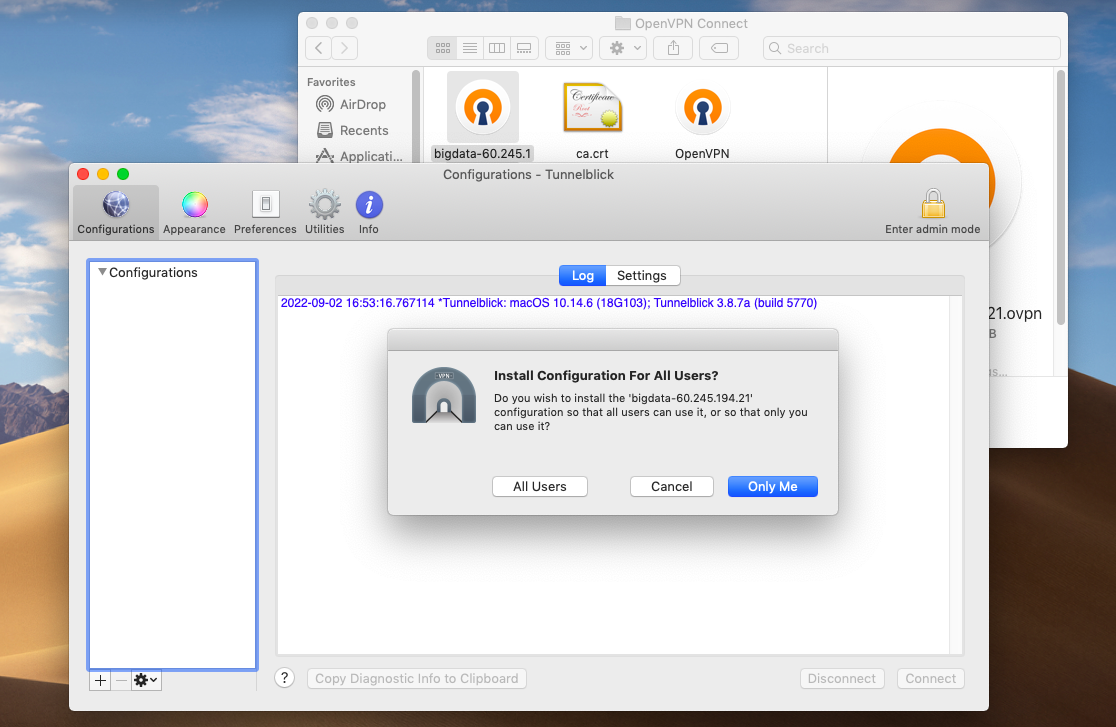Click the minus remove configuration button
Viewport: 1116px width, 727px height.
click(x=121, y=681)
